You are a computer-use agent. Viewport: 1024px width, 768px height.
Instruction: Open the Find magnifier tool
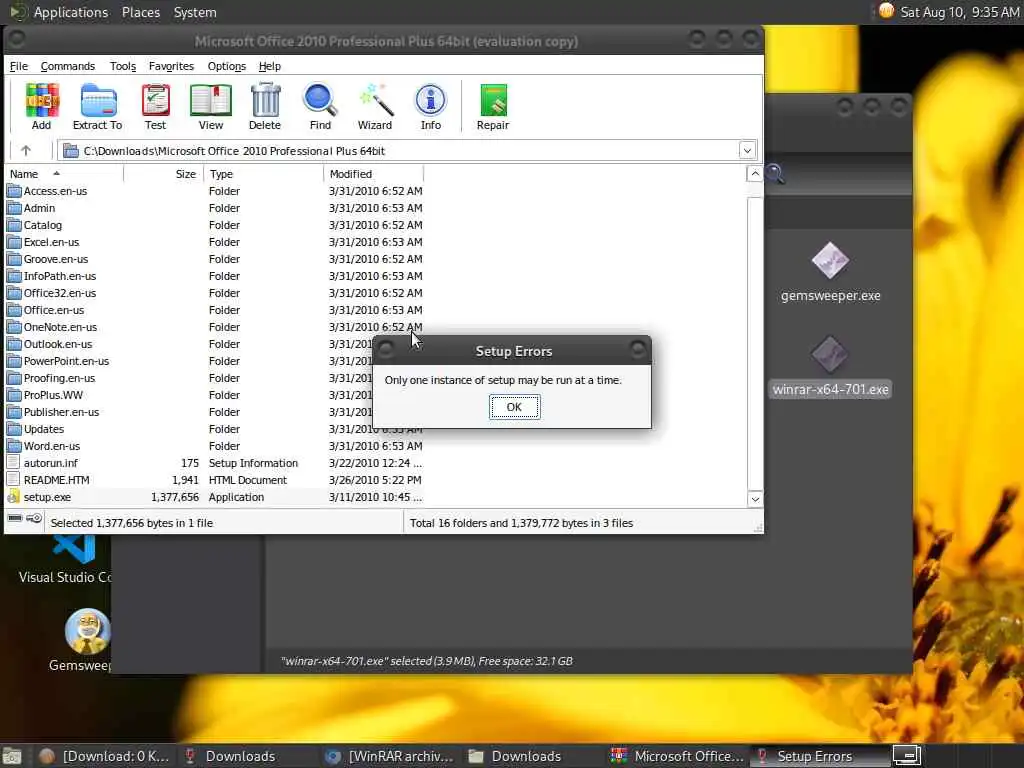[320, 106]
